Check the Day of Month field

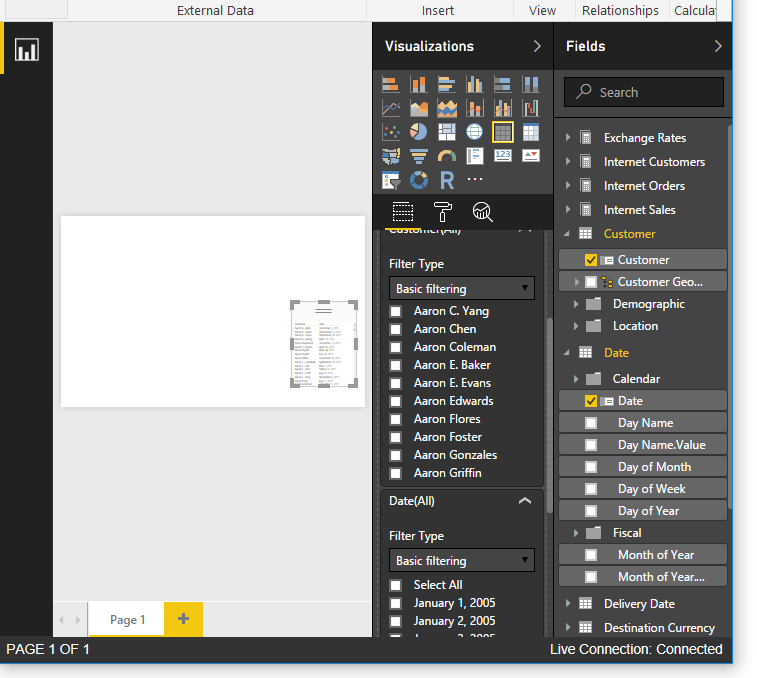[591, 467]
